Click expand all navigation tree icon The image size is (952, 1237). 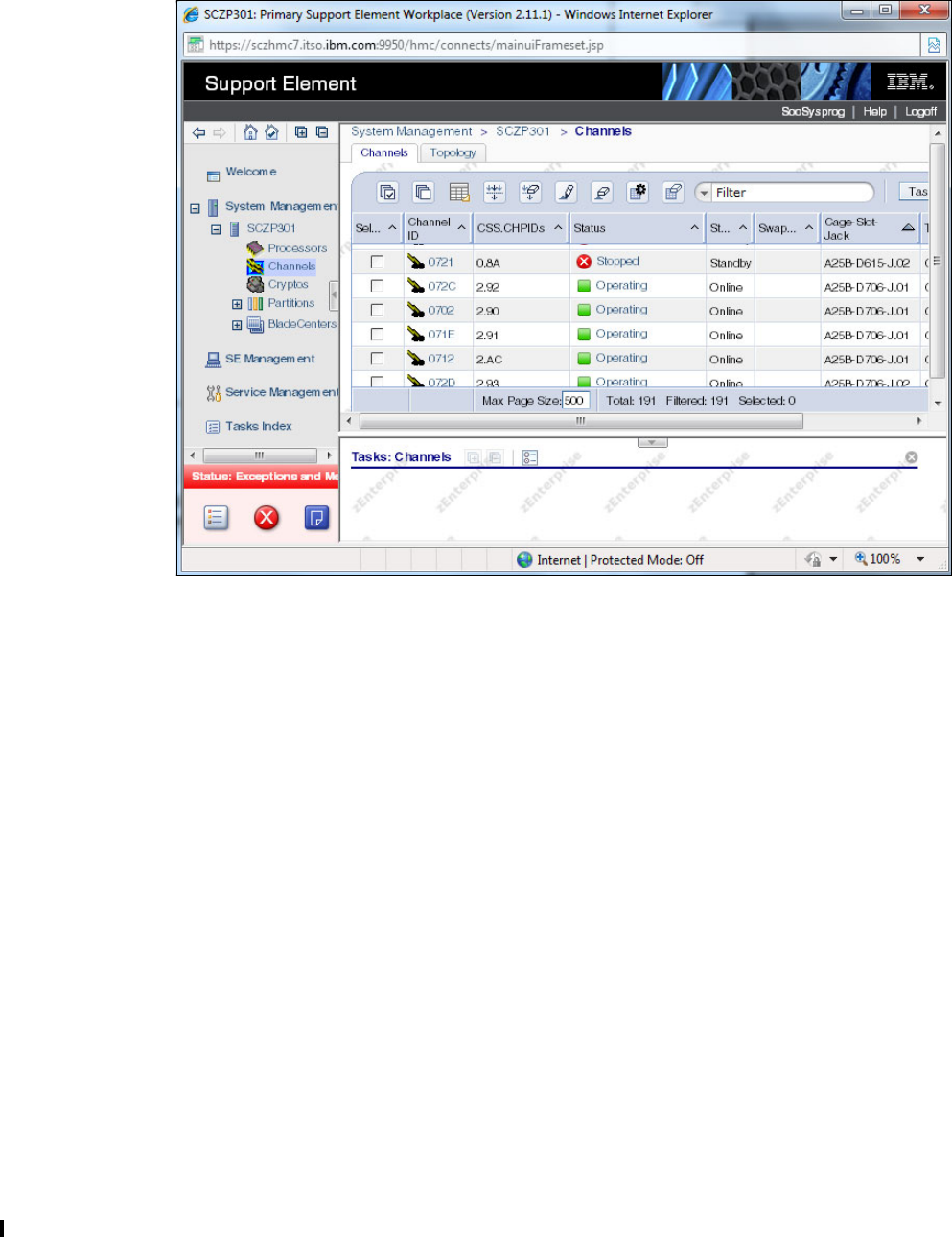[x=301, y=132]
